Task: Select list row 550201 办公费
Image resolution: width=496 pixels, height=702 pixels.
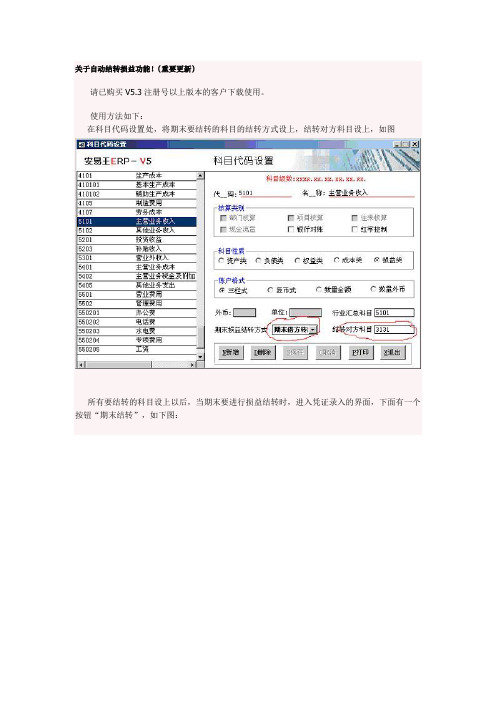Action: tap(137, 313)
